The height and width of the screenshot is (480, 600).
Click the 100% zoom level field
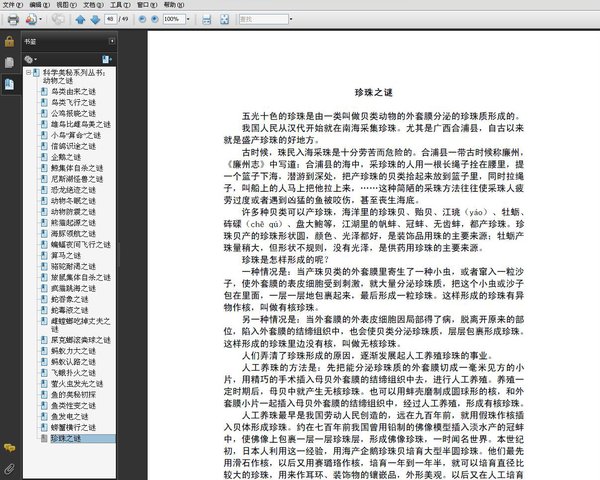pos(174,19)
